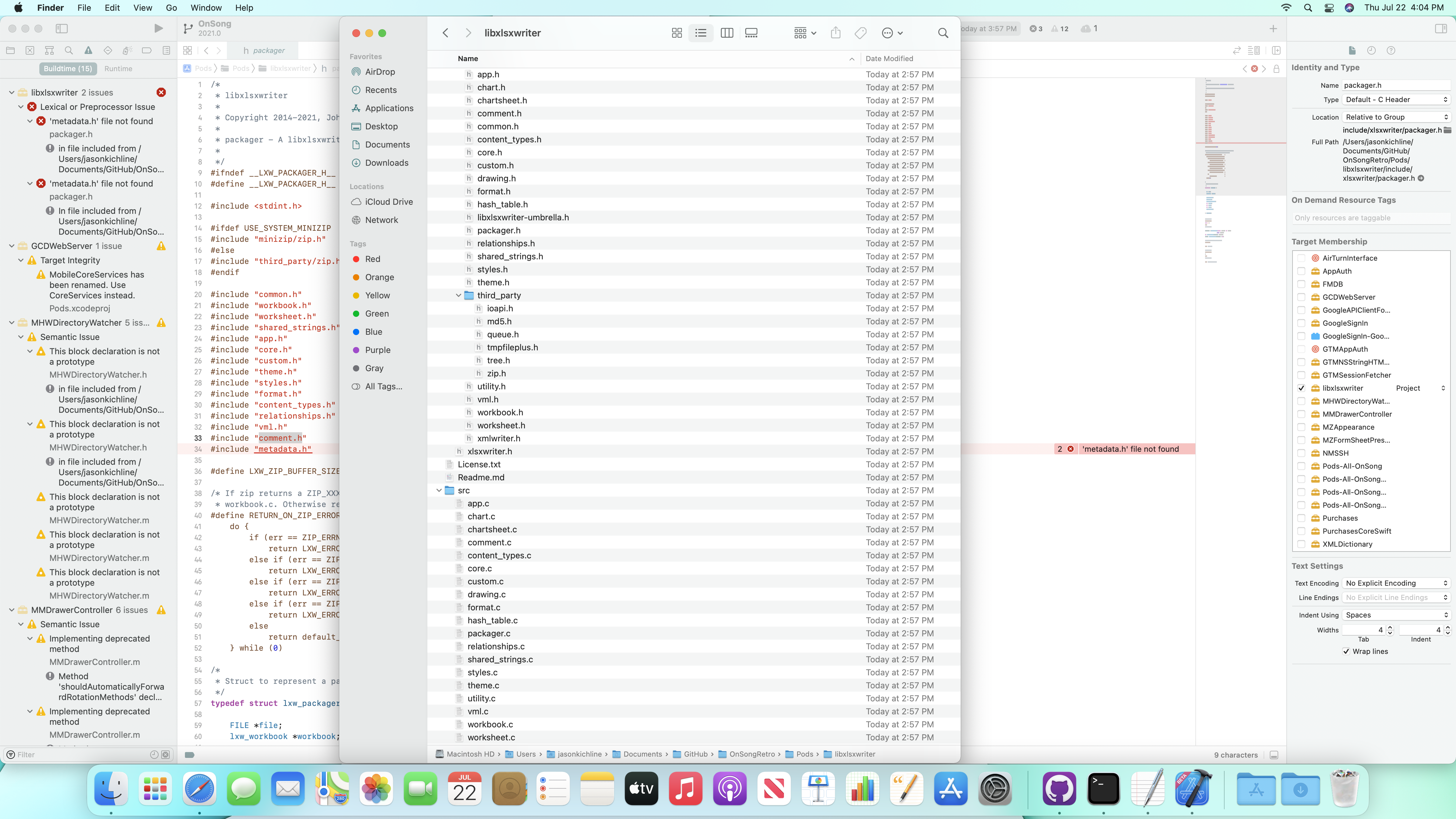The height and width of the screenshot is (819, 1456).
Task: Open Downloads in Finder sidebar
Action: click(x=387, y=163)
